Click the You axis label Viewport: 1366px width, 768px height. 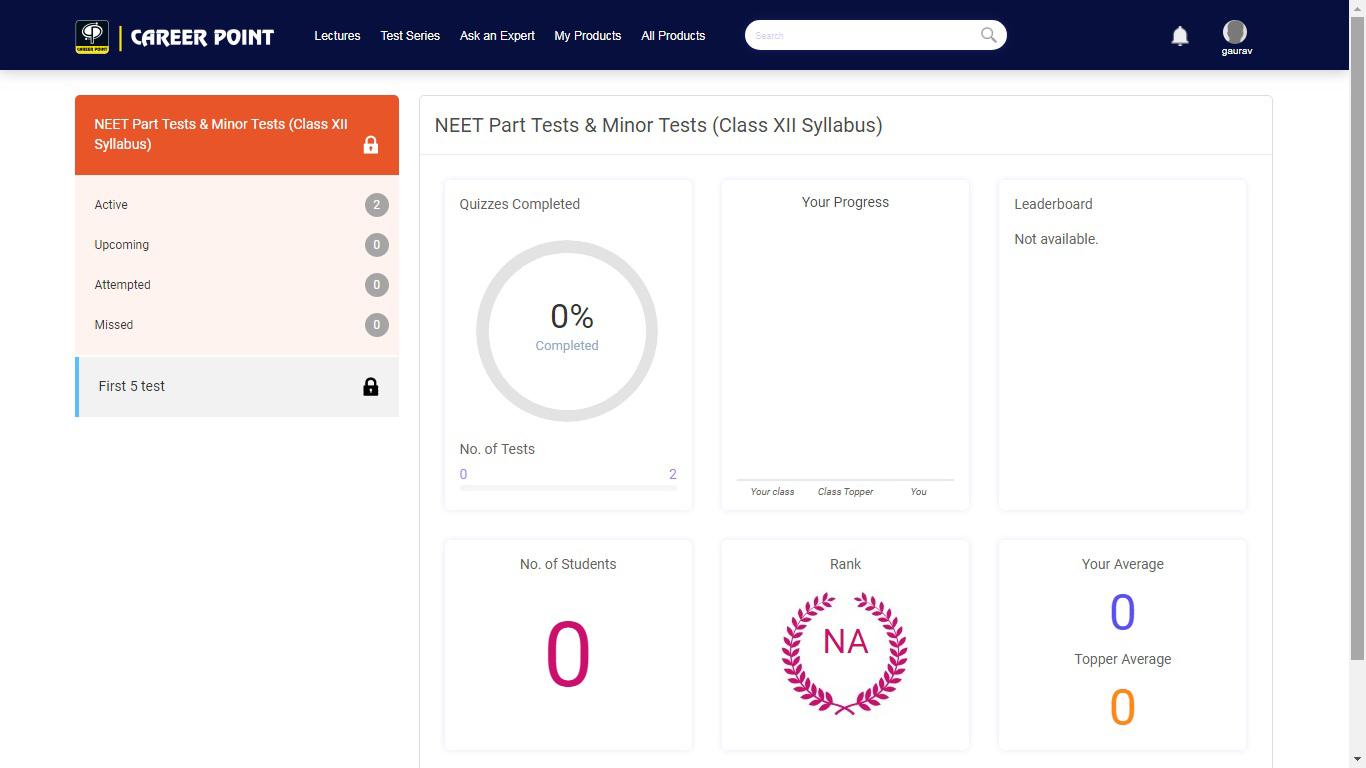[x=918, y=492]
